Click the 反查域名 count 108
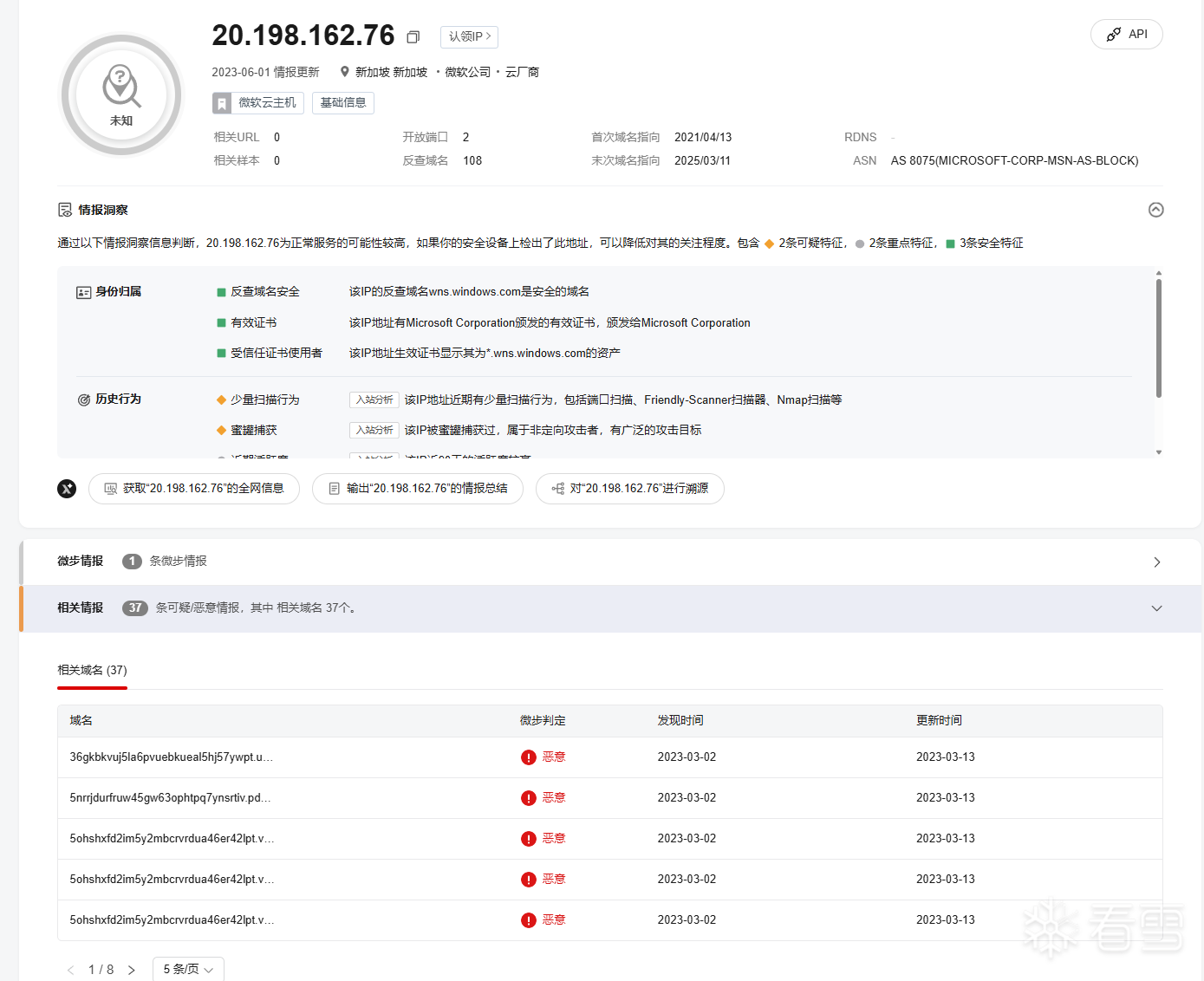The width and height of the screenshot is (1204, 981). [x=472, y=161]
